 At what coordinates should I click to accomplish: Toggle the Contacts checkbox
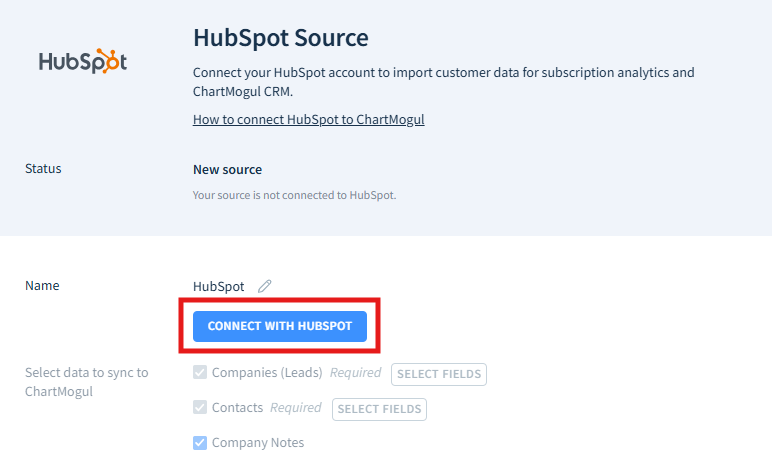pos(200,407)
